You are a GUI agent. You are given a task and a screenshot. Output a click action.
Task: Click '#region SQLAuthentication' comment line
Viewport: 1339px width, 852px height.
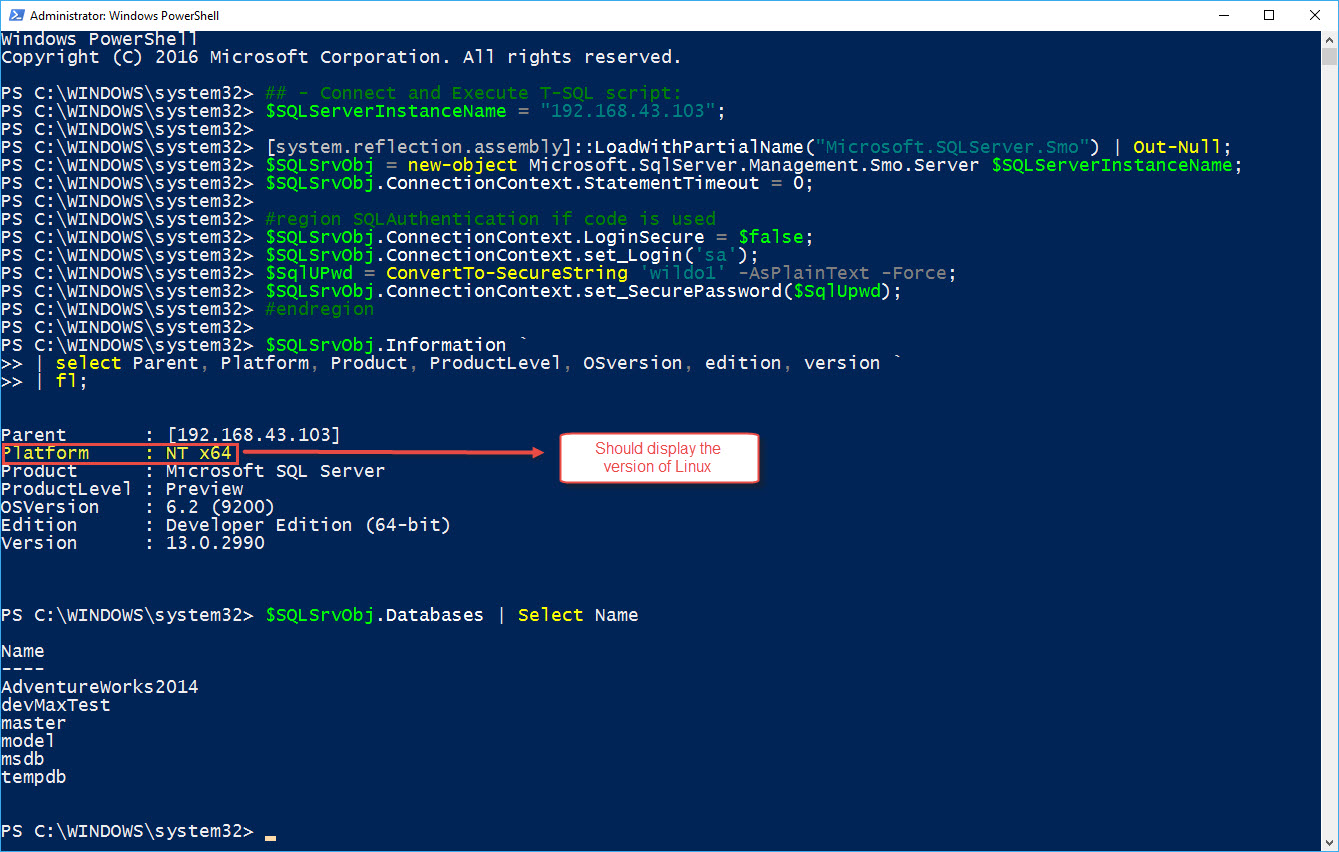coord(490,219)
